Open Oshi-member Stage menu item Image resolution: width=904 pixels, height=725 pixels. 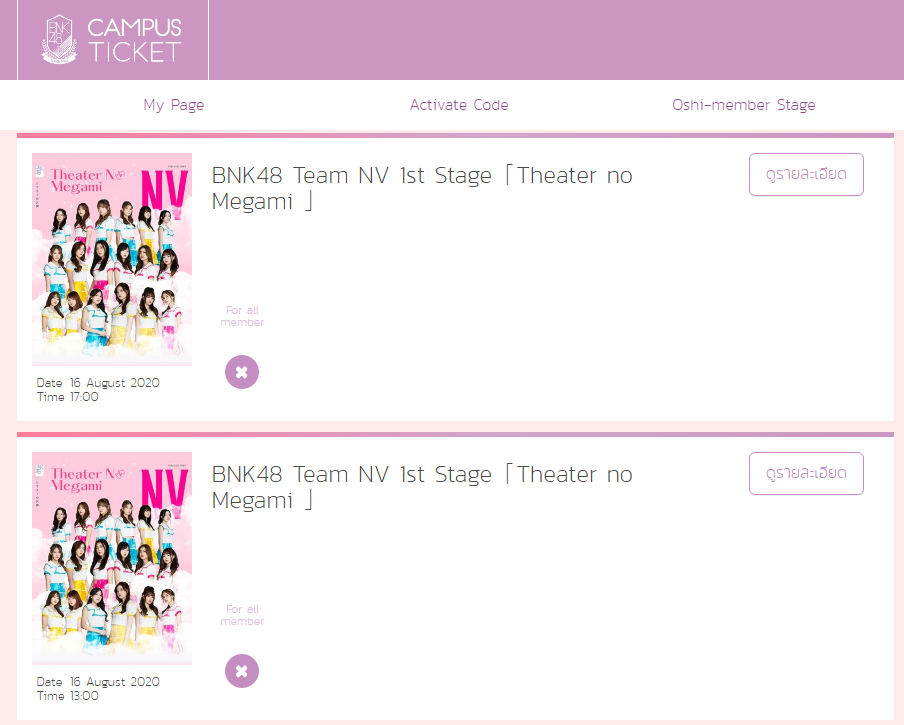744,105
